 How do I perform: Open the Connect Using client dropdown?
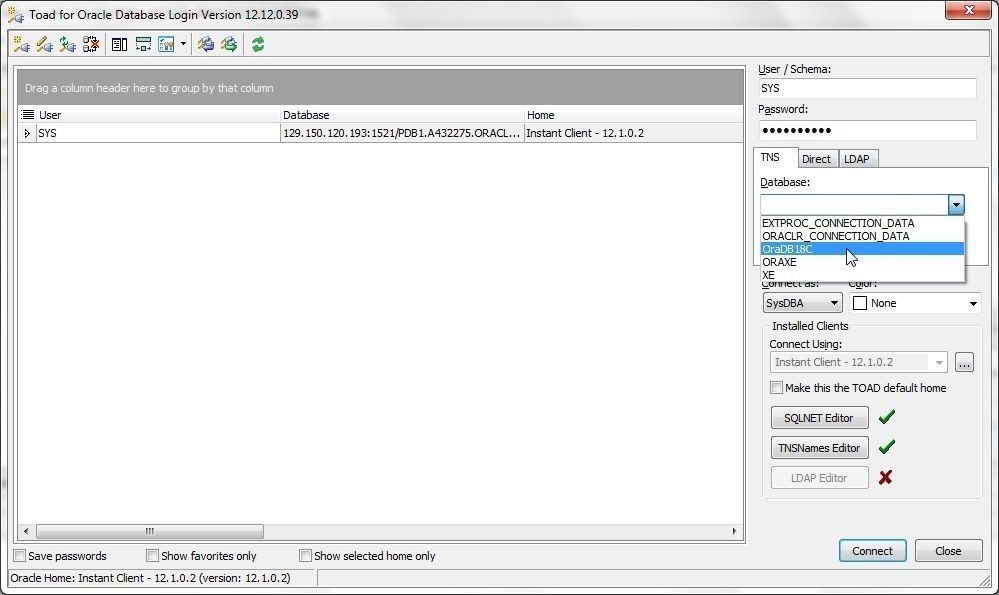(x=858, y=362)
